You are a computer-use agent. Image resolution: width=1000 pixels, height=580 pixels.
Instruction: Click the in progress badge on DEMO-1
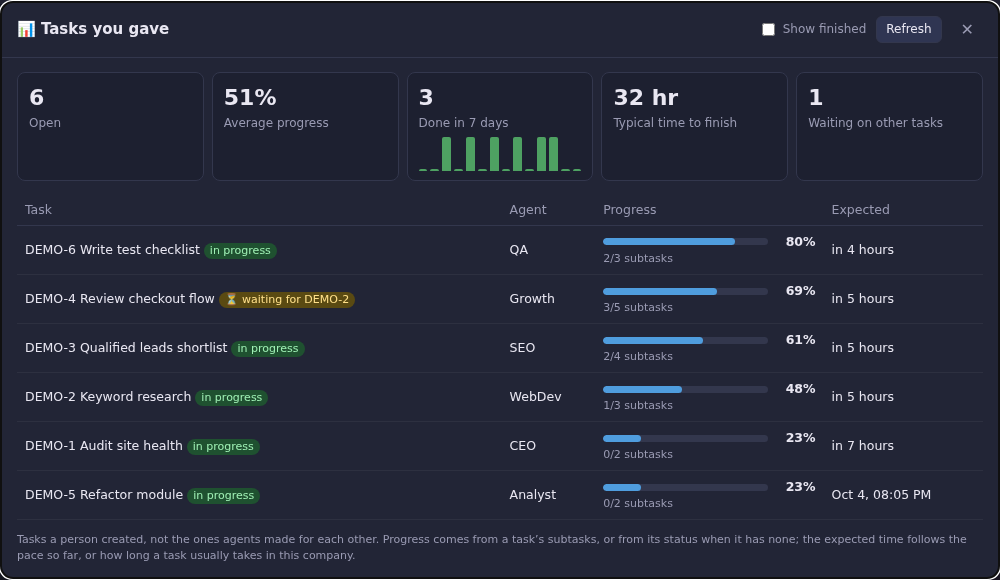(x=223, y=447)
